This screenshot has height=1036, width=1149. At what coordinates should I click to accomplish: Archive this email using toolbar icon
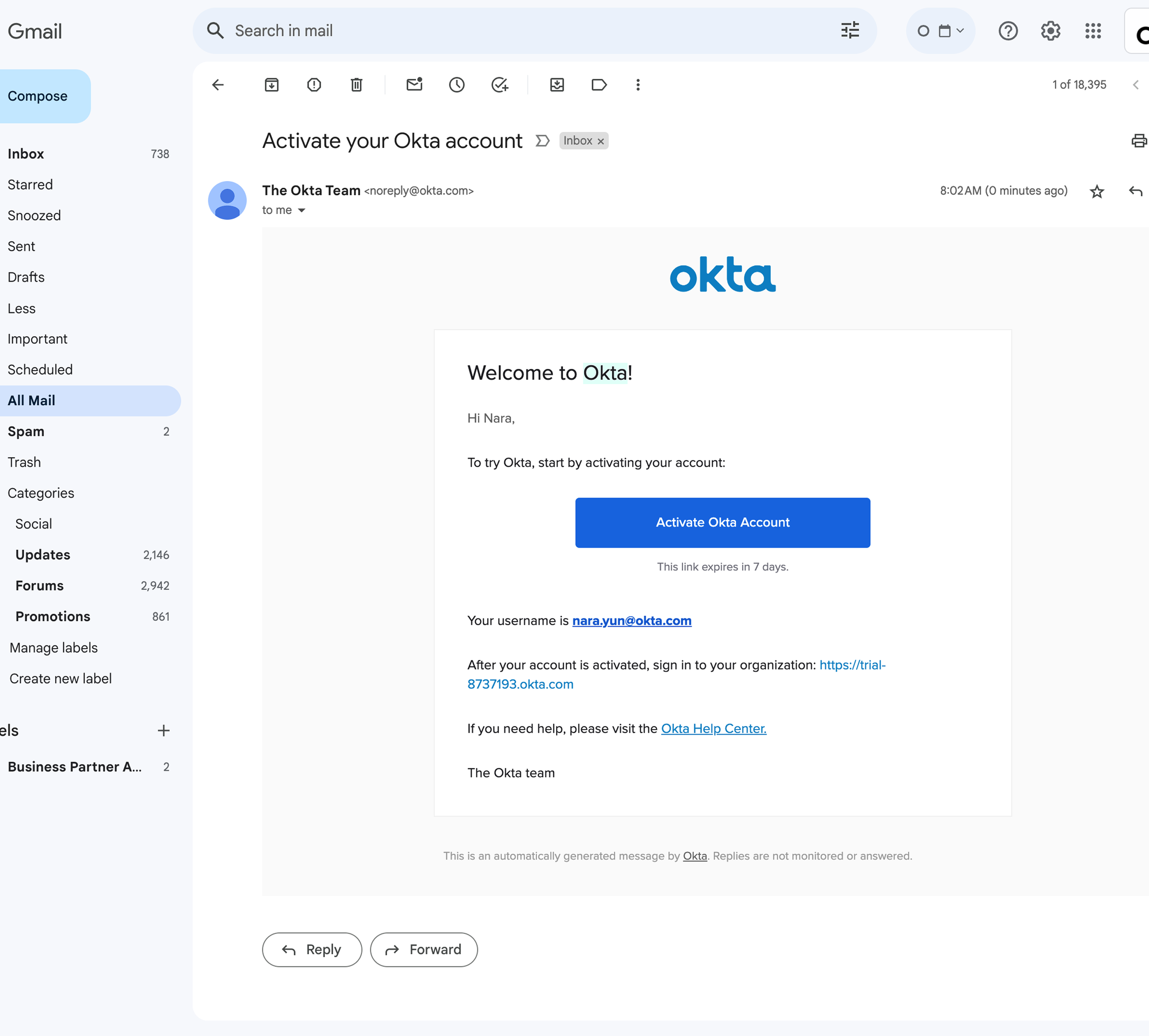point(272,85)
